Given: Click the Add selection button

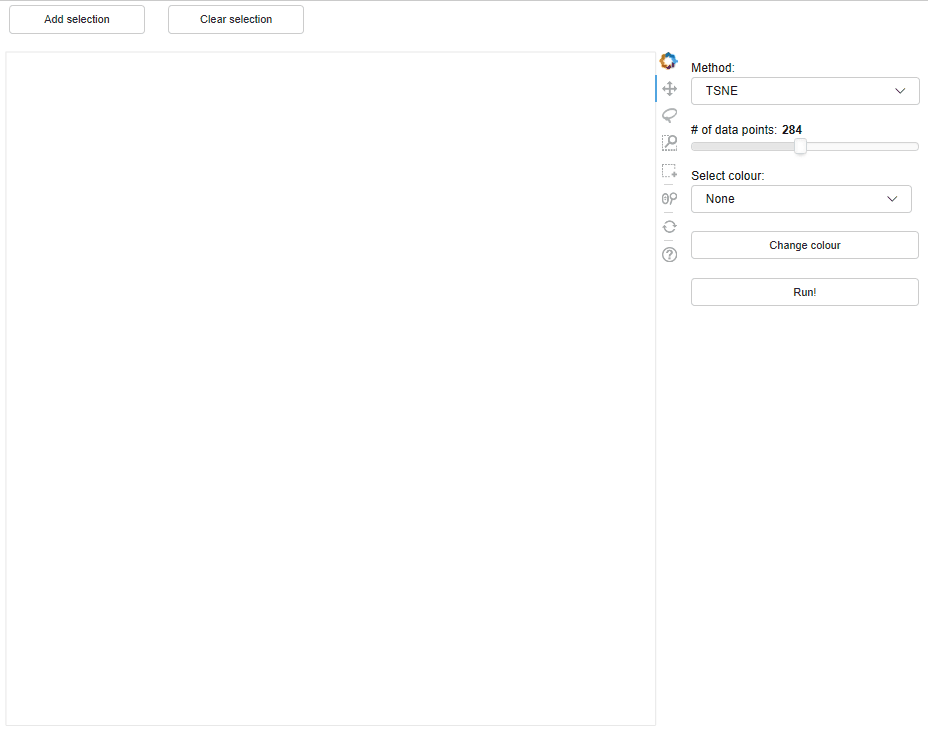Looking at the screenshot, I should coord(76,19).
